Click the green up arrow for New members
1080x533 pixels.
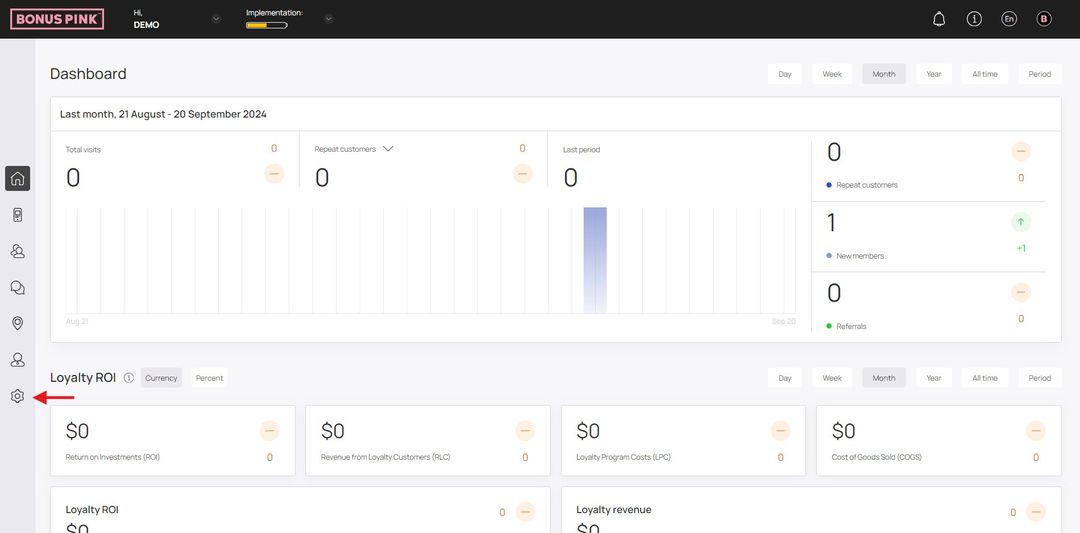pos(1021,222)
